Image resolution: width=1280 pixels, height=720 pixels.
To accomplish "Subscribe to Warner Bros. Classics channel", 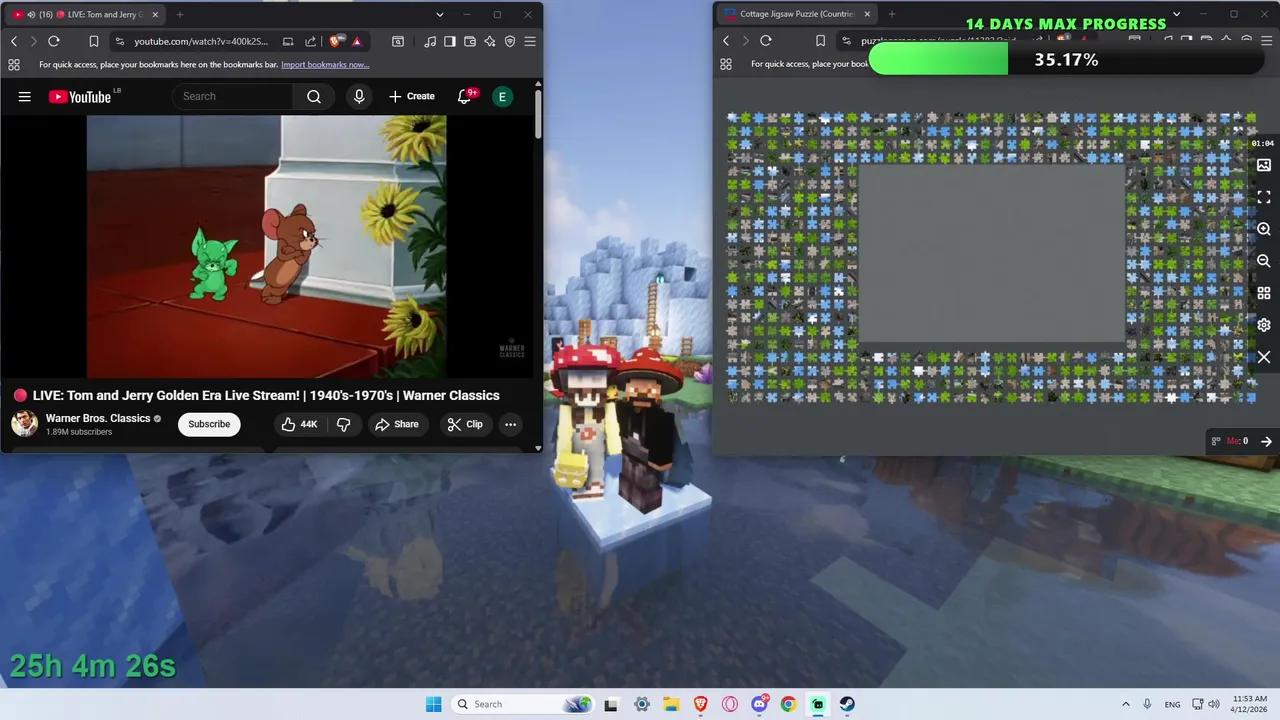I will [x=209, y=424].
